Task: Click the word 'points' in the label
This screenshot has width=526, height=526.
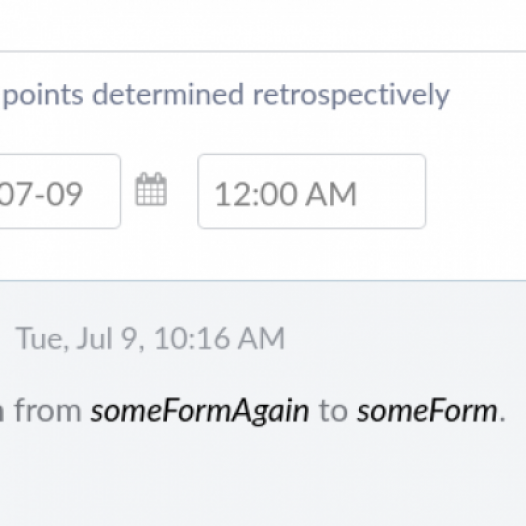Action: pos(43,96)
